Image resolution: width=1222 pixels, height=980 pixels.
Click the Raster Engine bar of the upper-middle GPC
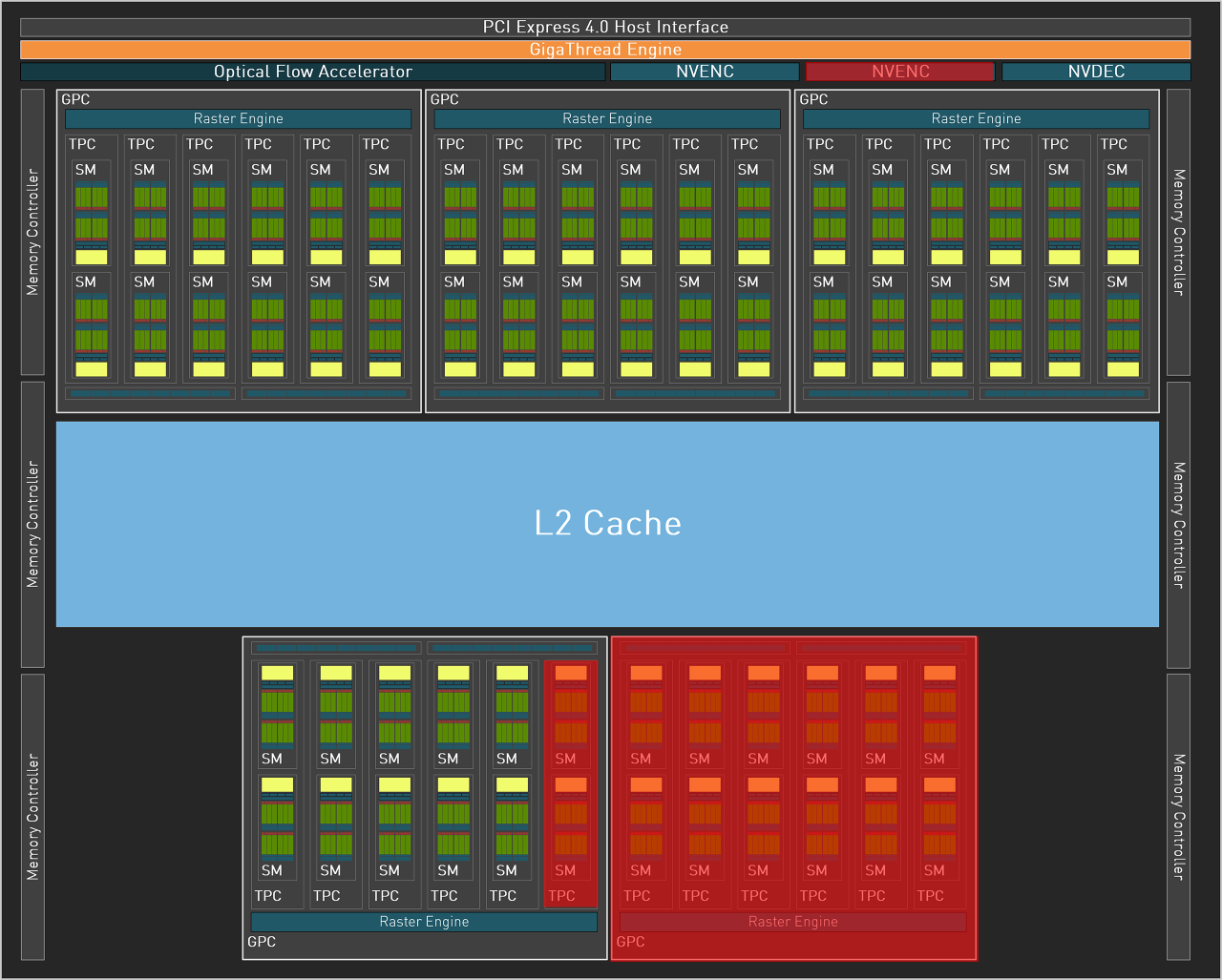[x=607, y=119]
